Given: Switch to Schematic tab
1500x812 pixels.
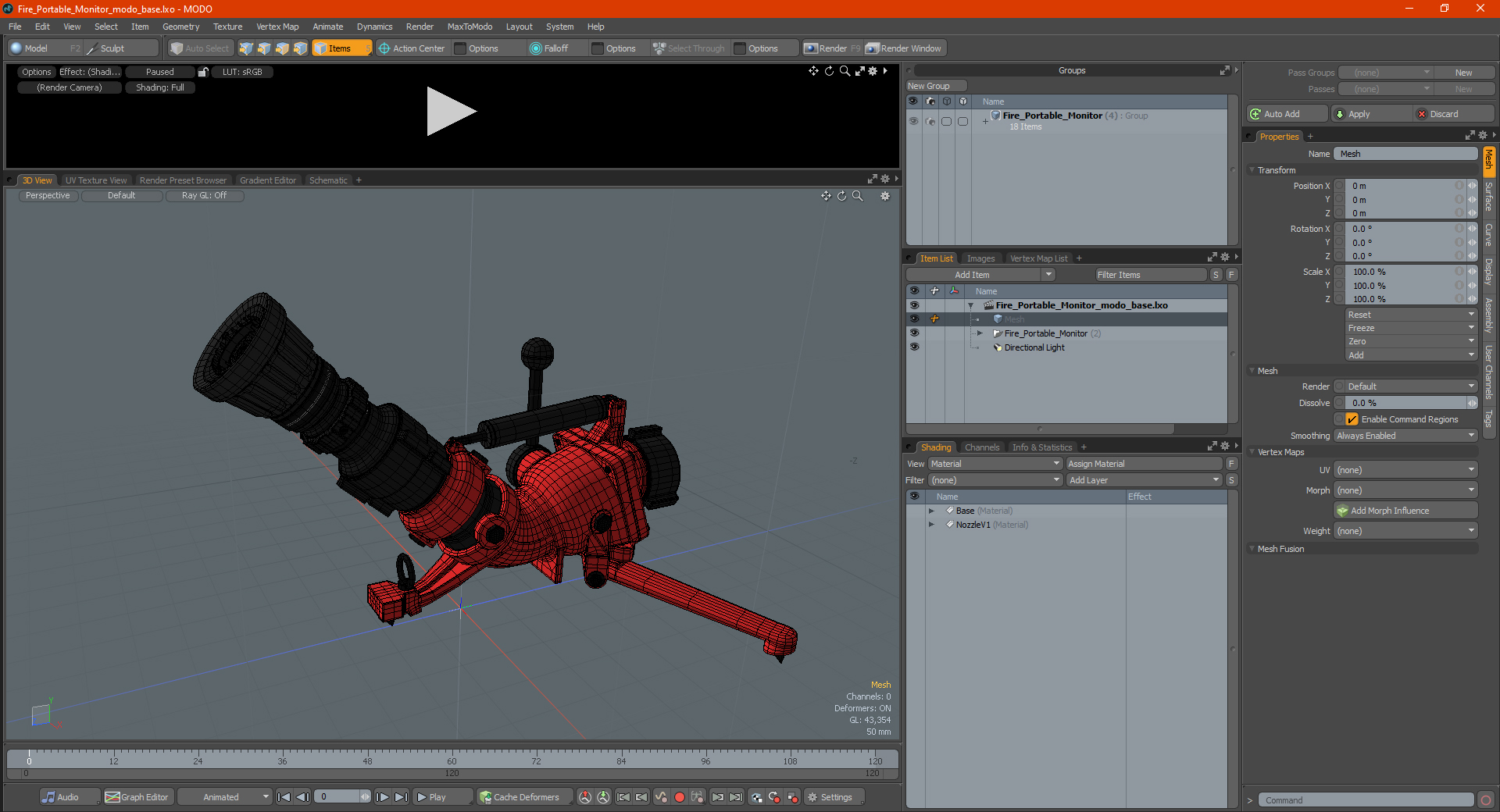Looking at the screenshot, I should pos(328,180).
